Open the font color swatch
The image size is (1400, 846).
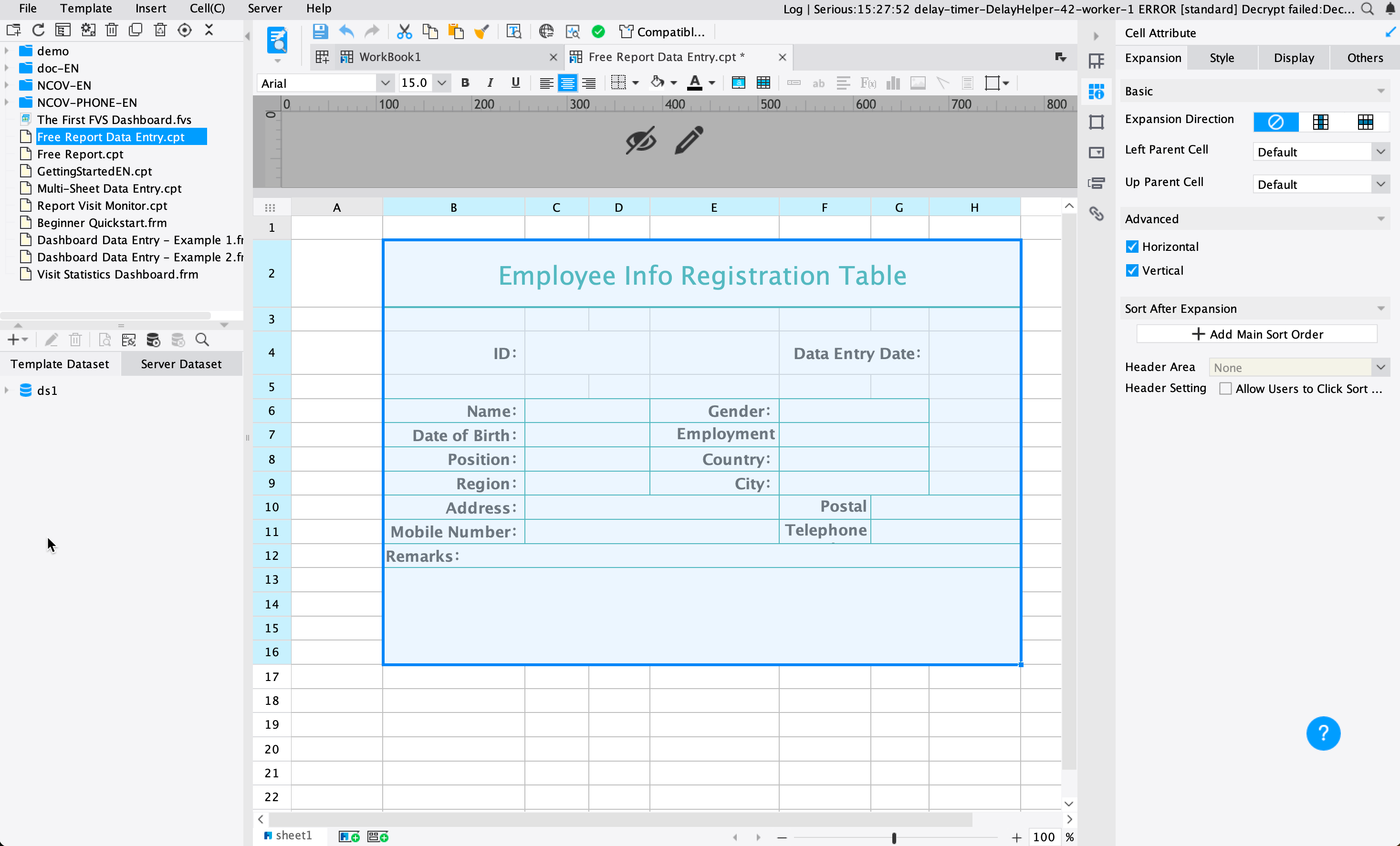[x=694, y=83]
